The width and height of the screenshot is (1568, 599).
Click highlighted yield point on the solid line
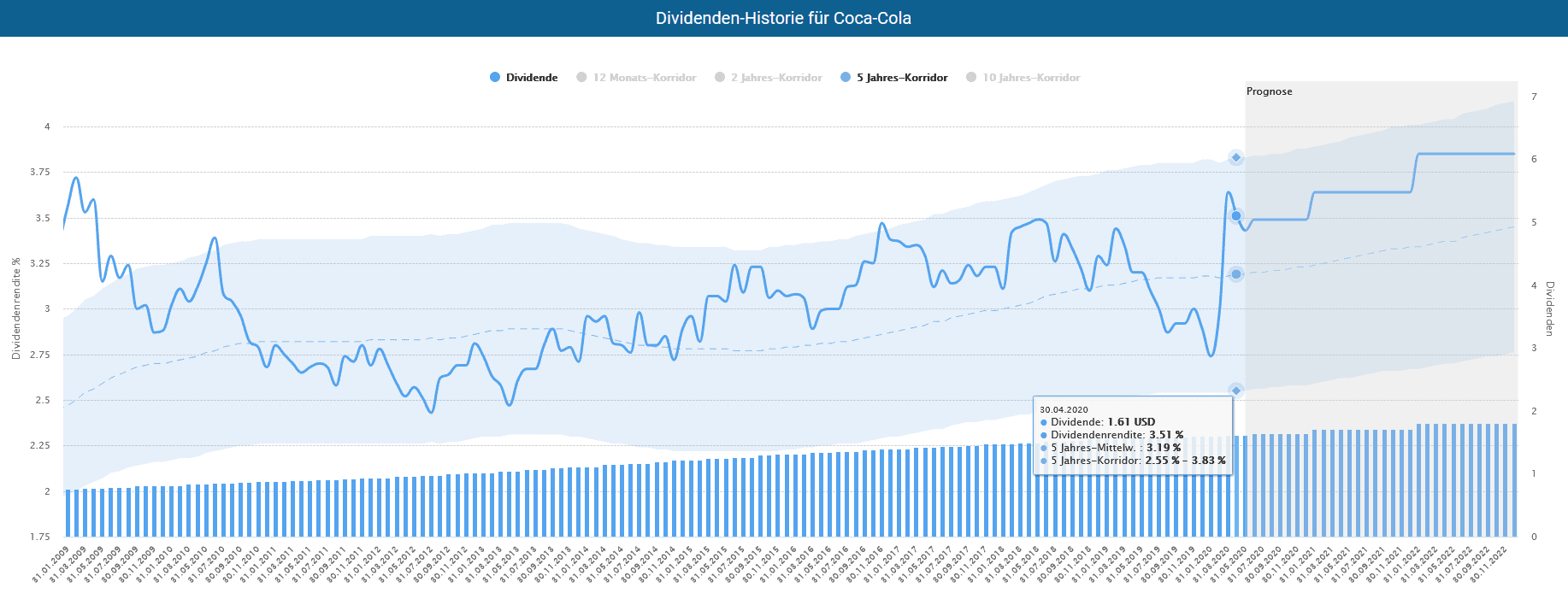1236,216
